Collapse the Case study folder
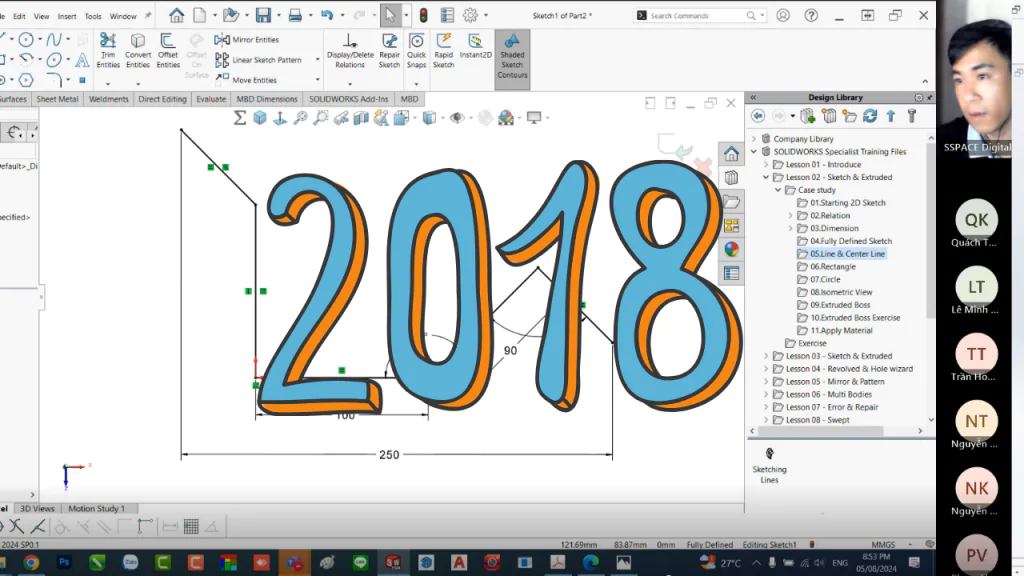 pos(778,190)
